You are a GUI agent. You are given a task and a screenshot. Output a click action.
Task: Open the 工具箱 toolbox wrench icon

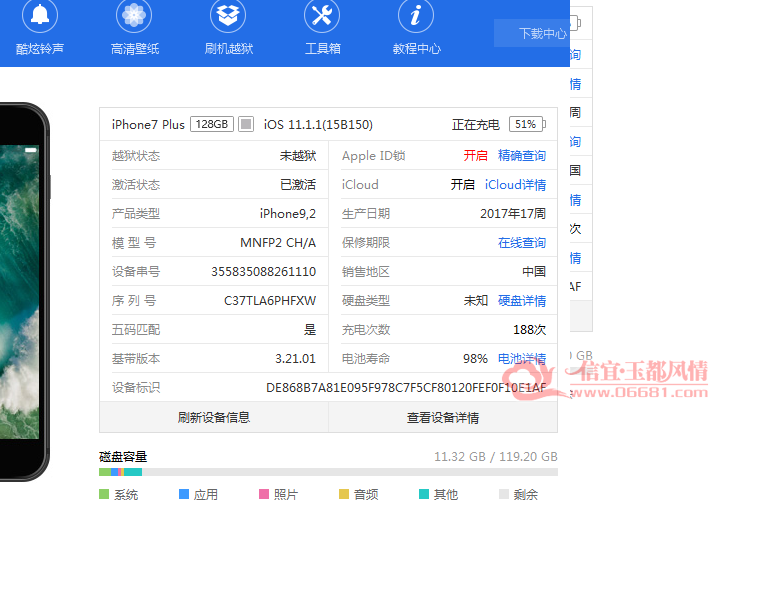(322, 15)
